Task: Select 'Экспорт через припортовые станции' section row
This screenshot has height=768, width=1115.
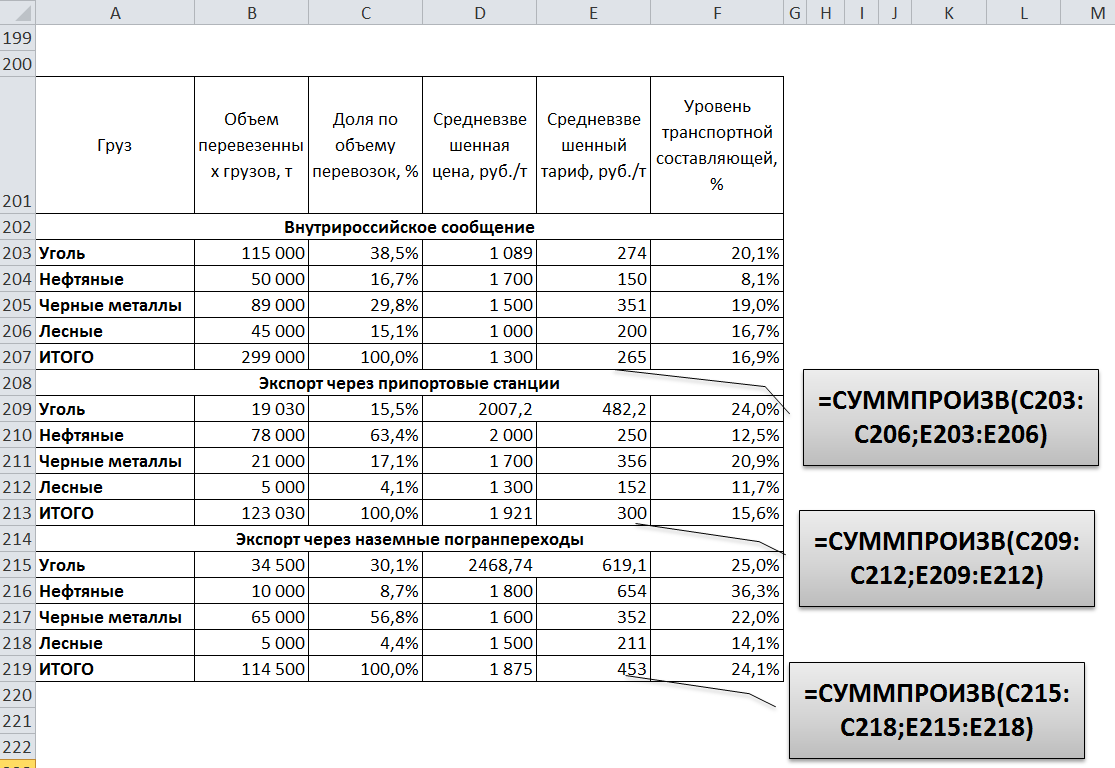Action: pos(410,383)
